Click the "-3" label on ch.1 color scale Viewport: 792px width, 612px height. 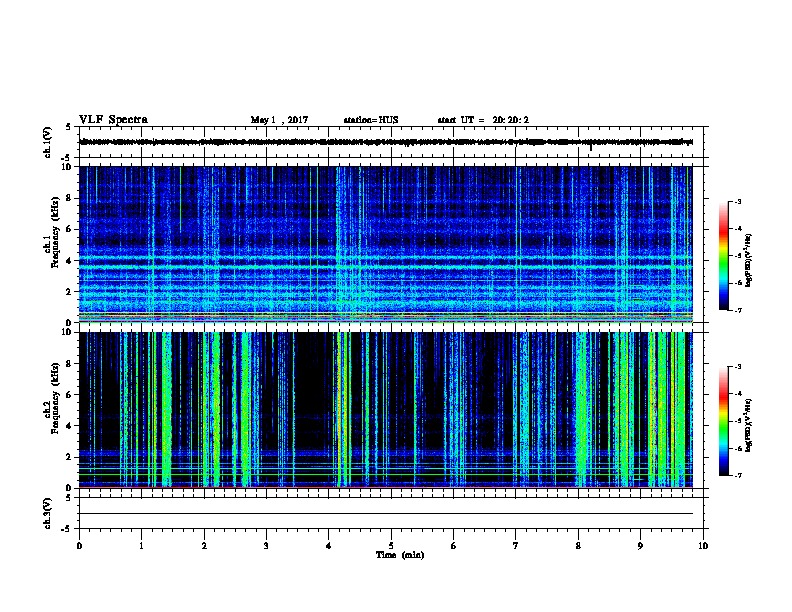click(x=738, y=201)
